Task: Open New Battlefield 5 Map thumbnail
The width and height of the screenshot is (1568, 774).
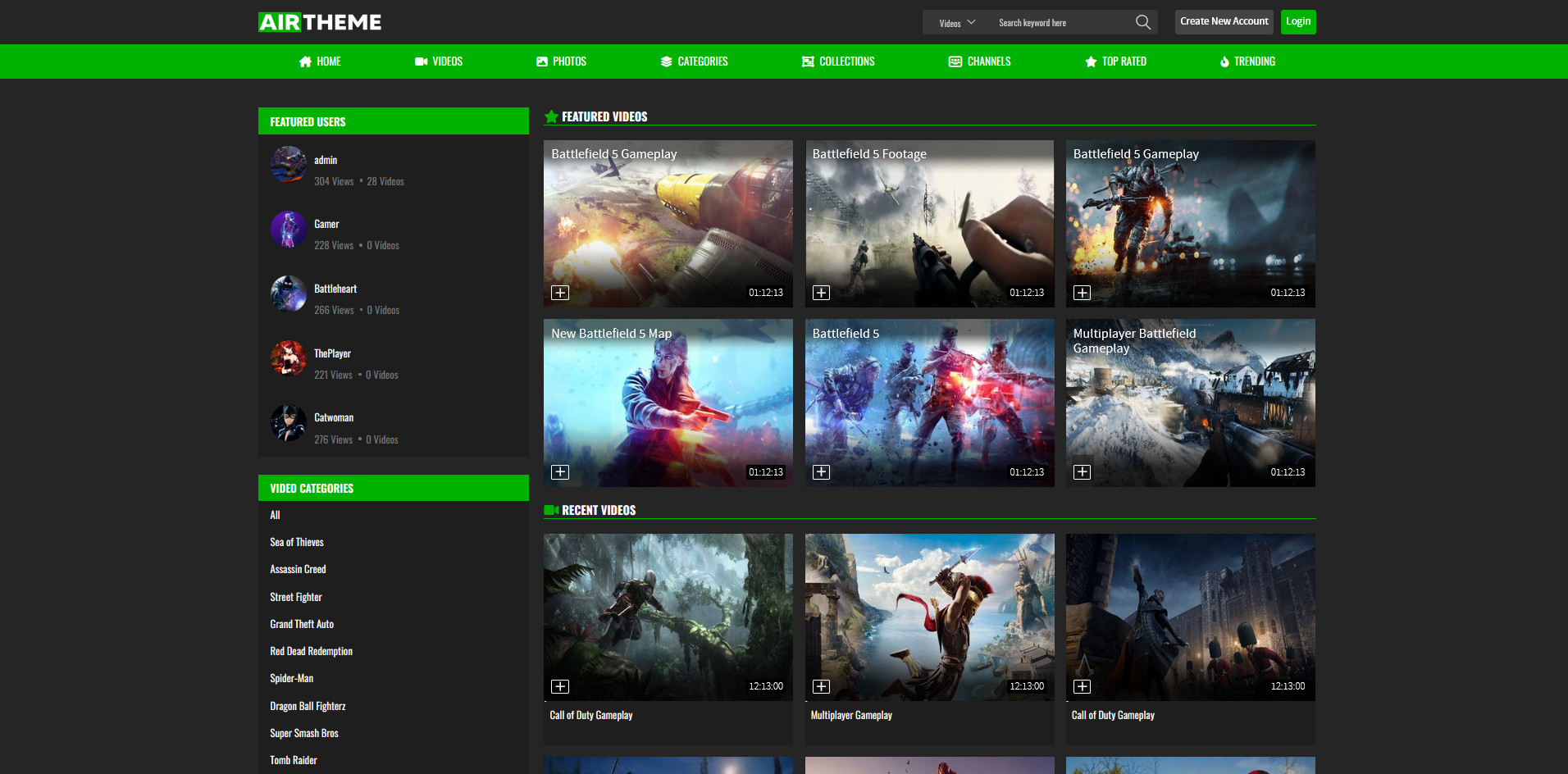Action: (668, 403)
